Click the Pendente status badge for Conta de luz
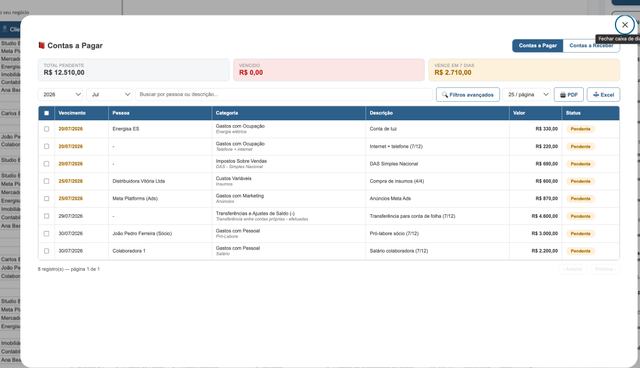This screenshot has width=640, height=368. tap(580, 129)
